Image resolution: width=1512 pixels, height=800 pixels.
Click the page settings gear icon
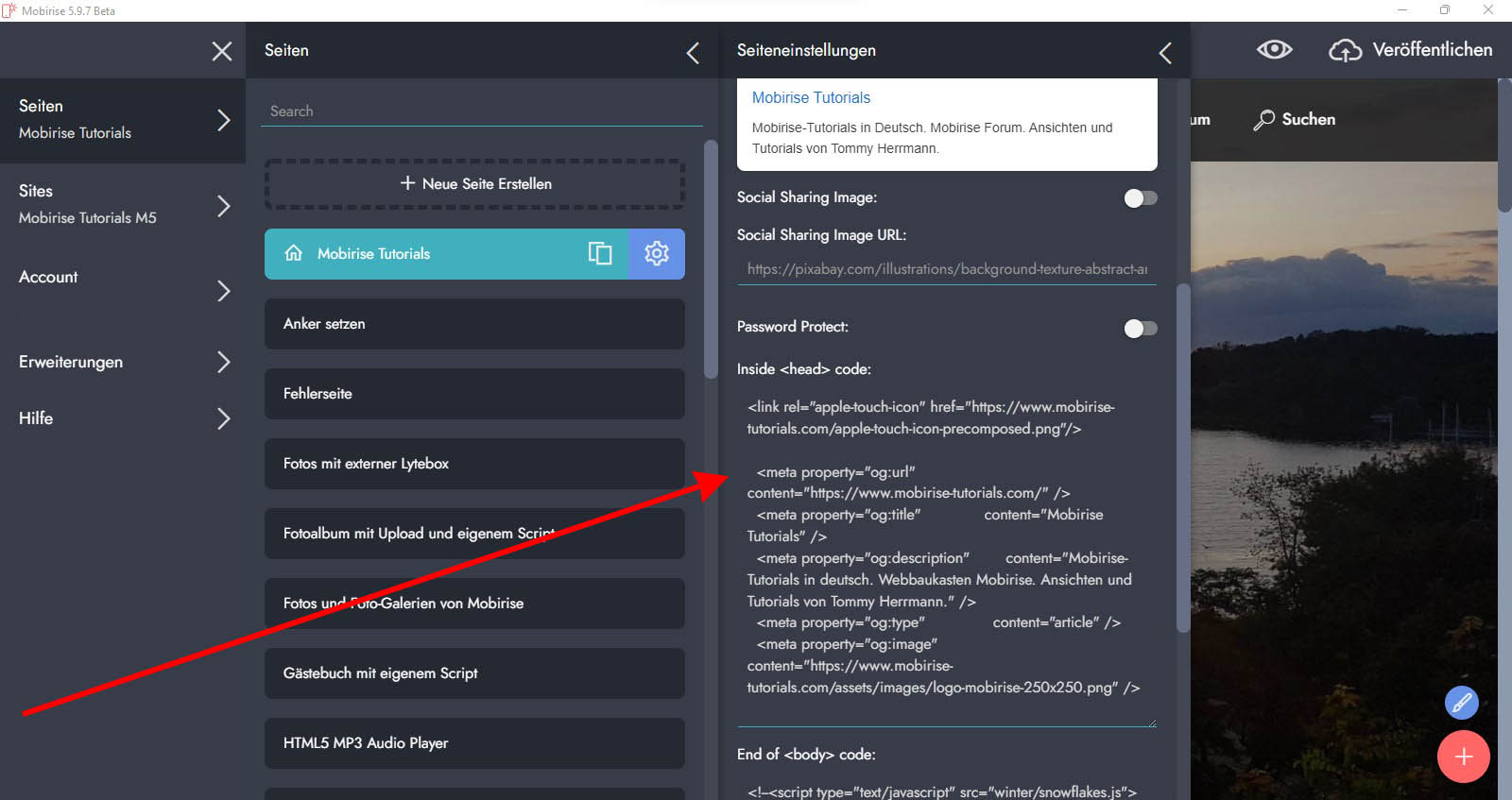pos(656,253)
